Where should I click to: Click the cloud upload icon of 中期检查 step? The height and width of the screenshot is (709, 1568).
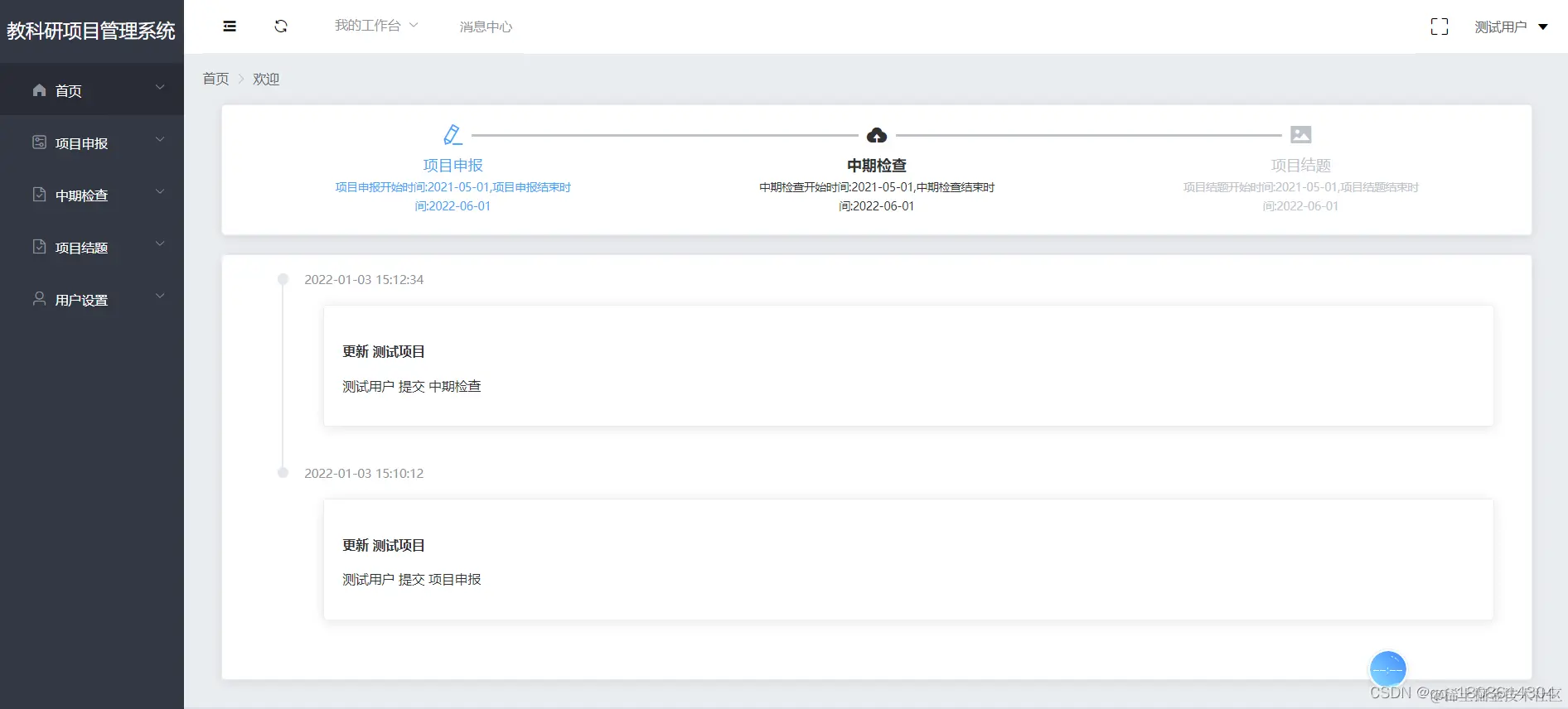click(x=877, y=135)
